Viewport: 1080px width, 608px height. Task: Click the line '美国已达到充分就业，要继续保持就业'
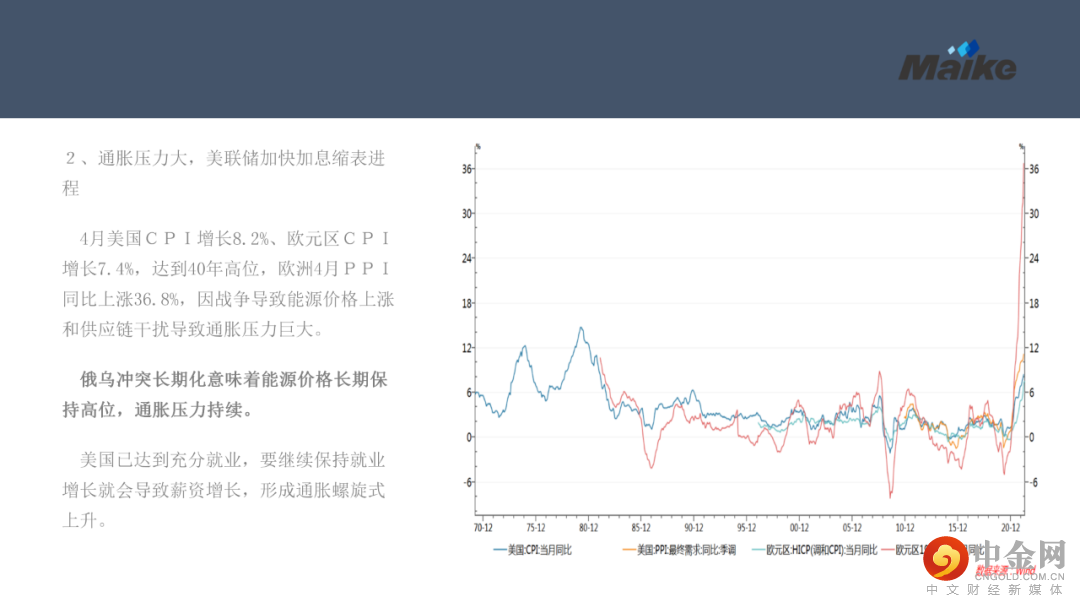pos(232,460)
